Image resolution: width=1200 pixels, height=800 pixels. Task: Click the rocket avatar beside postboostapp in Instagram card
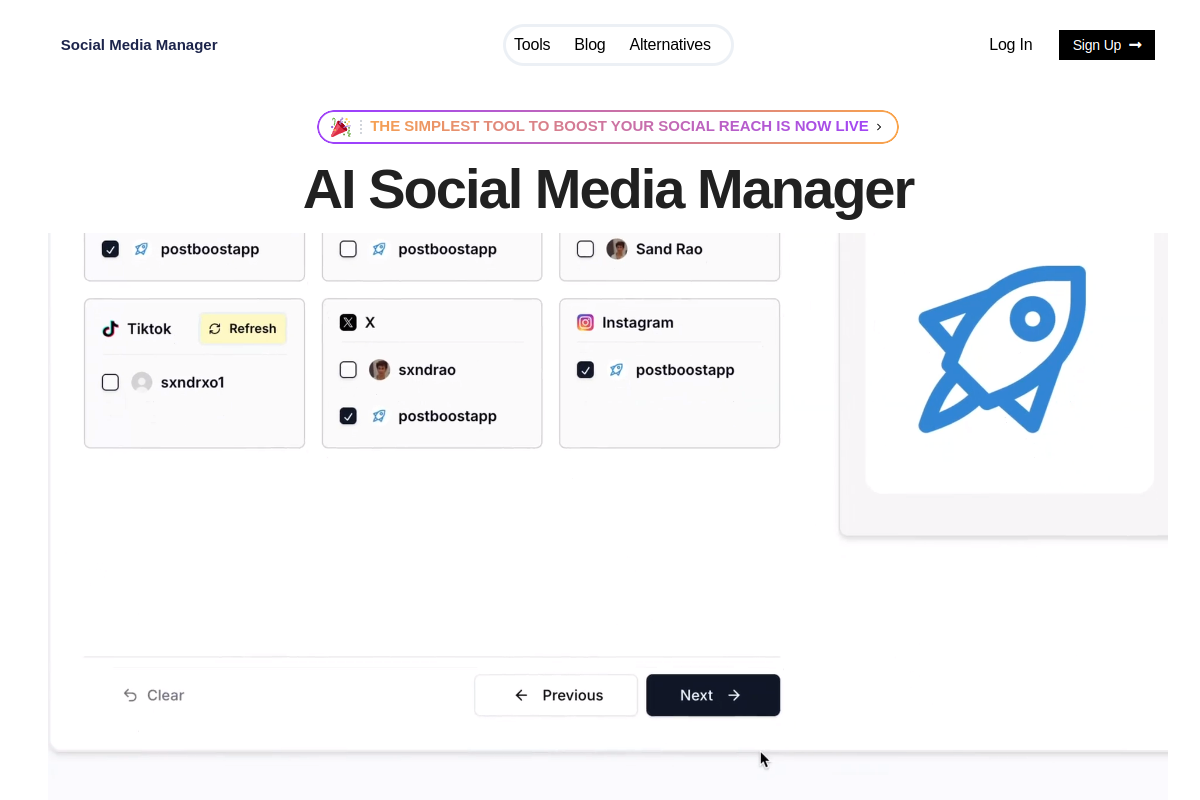(x=615, y=369)
